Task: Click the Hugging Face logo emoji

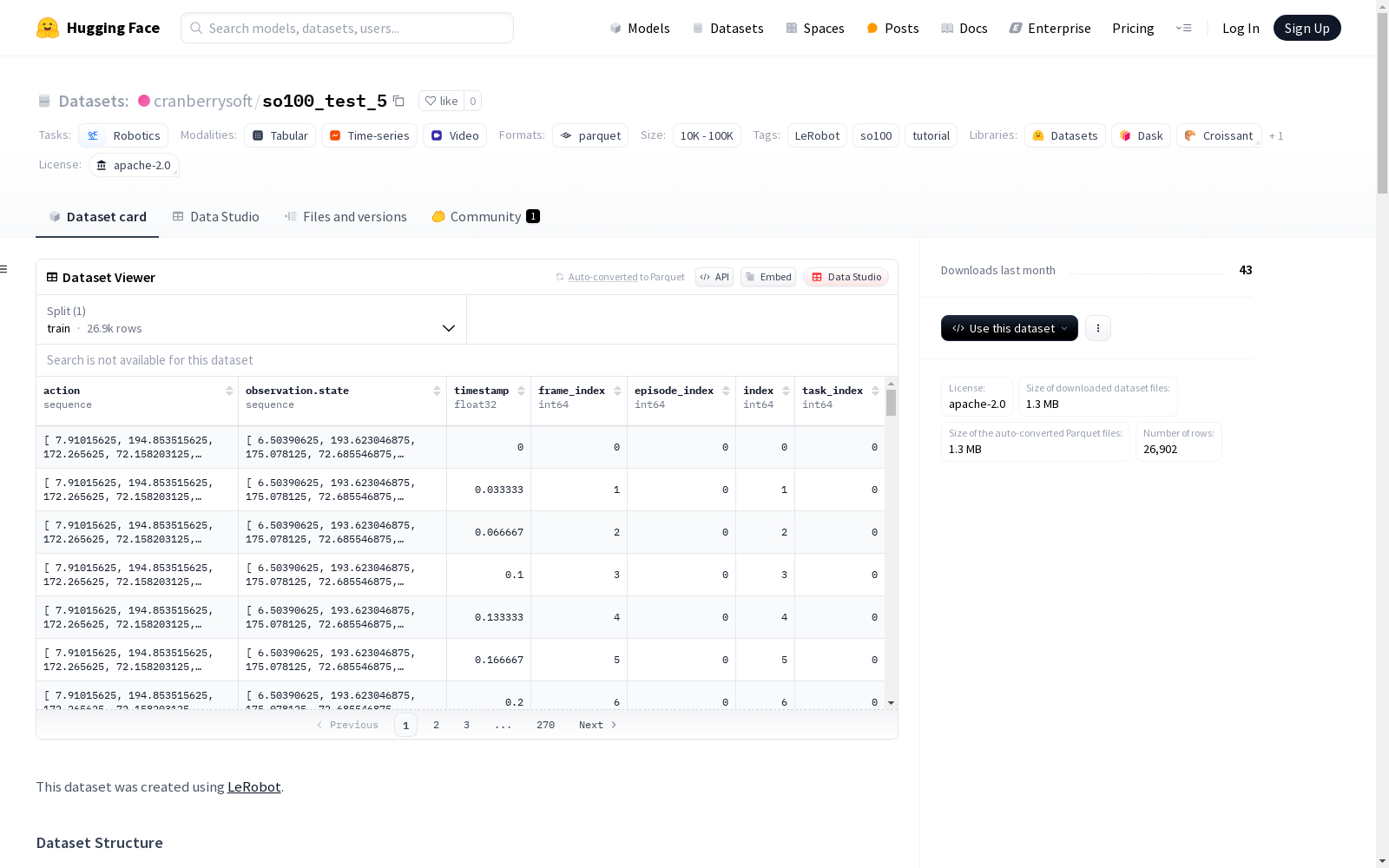Action: tap(48, 28)
